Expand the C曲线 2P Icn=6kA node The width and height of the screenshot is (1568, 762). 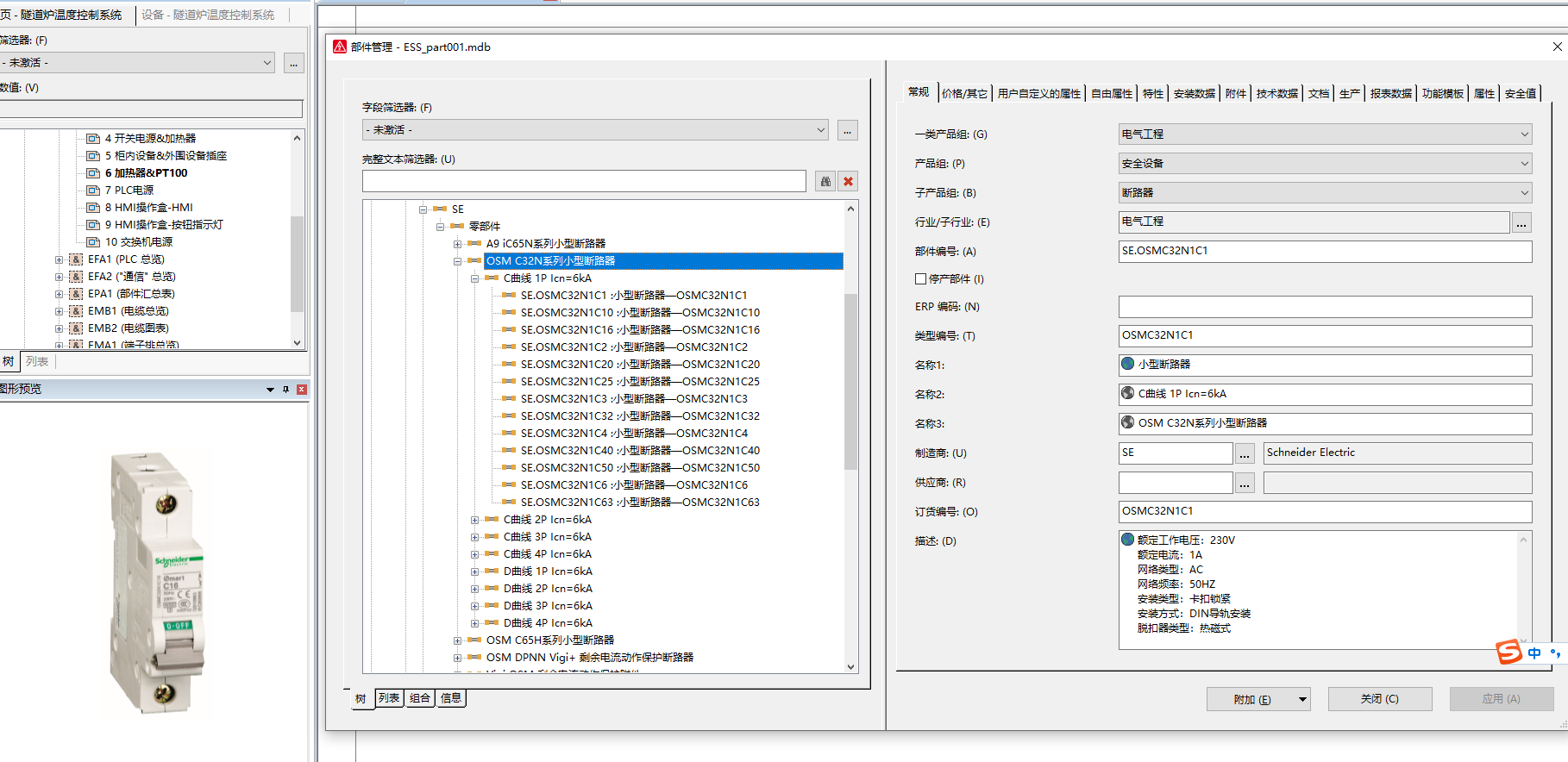tap(474, 520)
